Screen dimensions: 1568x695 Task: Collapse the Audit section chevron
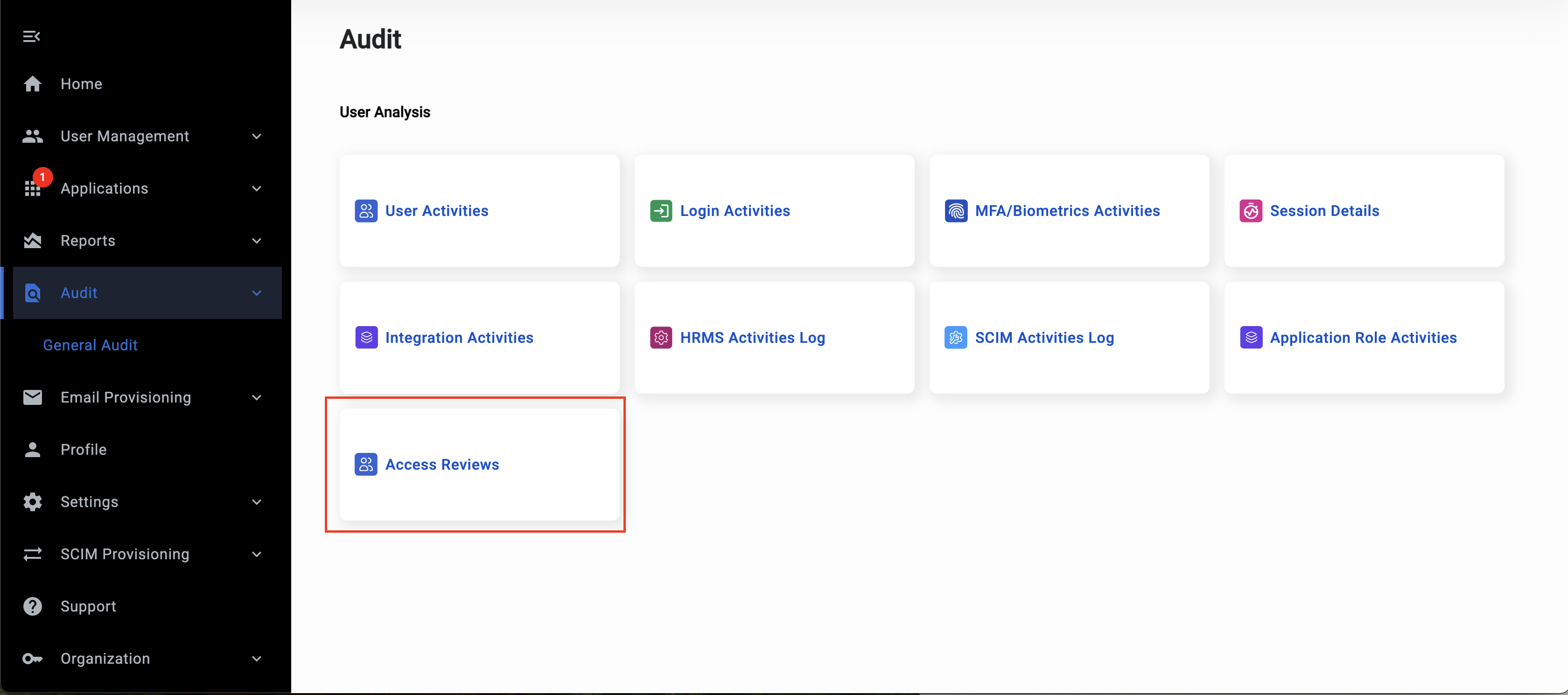click(257, 293)
